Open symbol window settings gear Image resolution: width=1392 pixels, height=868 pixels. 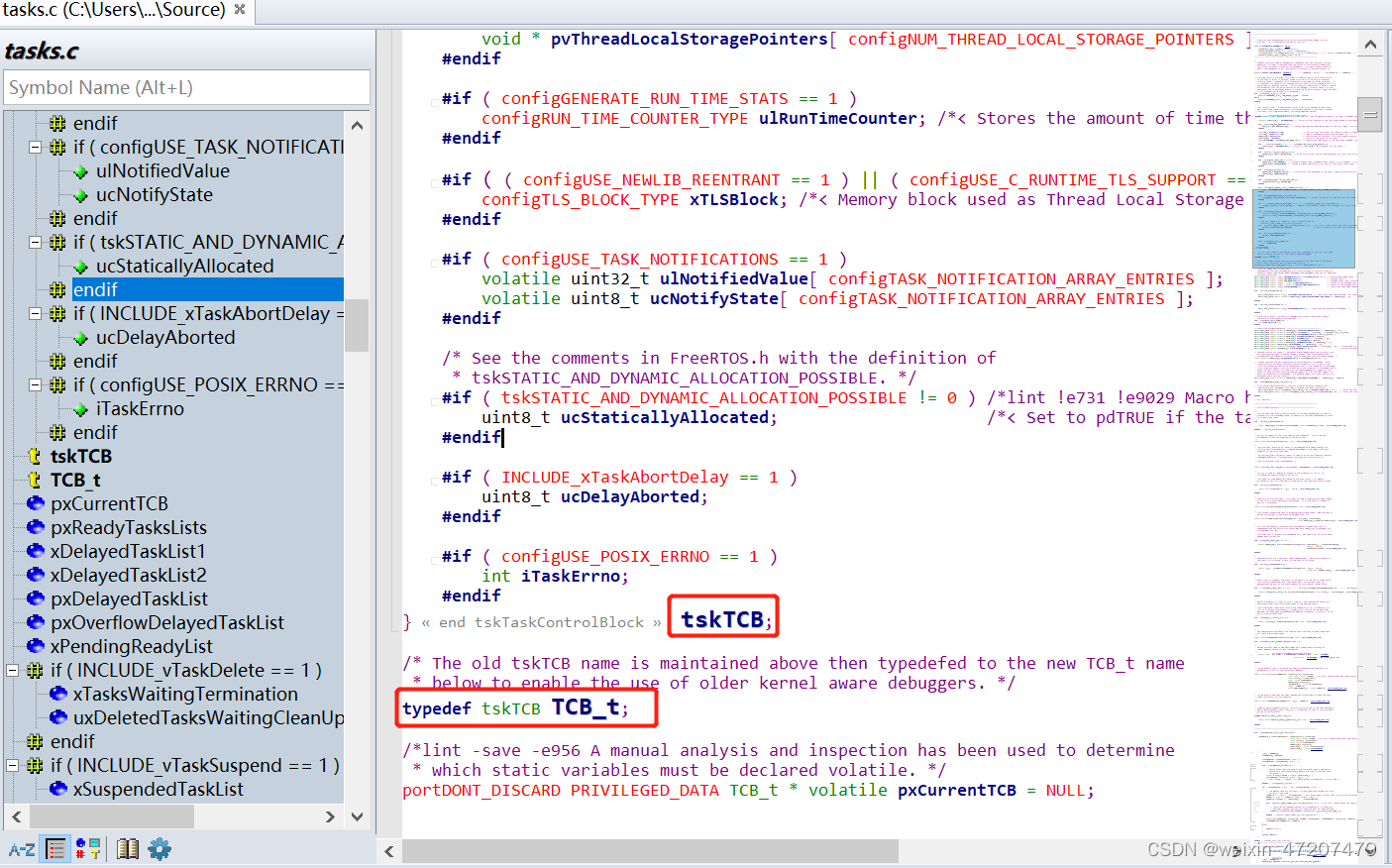pos(160,849)
